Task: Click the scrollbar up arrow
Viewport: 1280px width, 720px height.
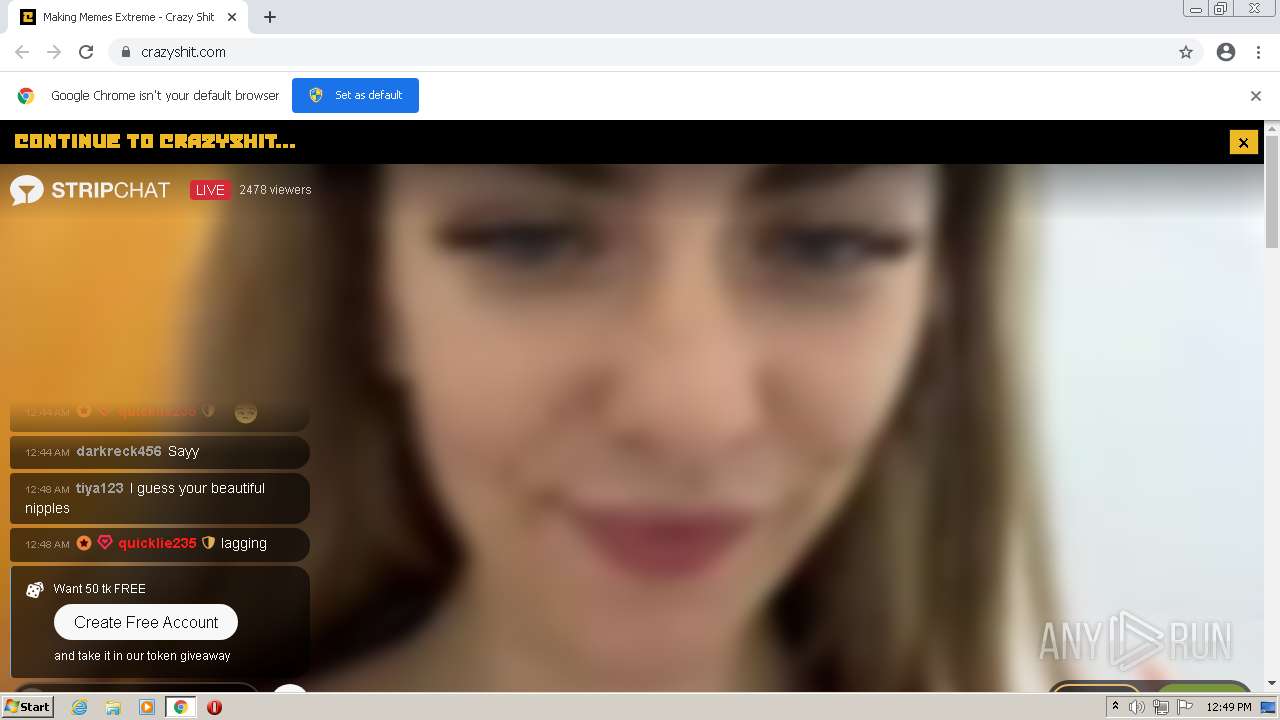Action: (1272, 128)
